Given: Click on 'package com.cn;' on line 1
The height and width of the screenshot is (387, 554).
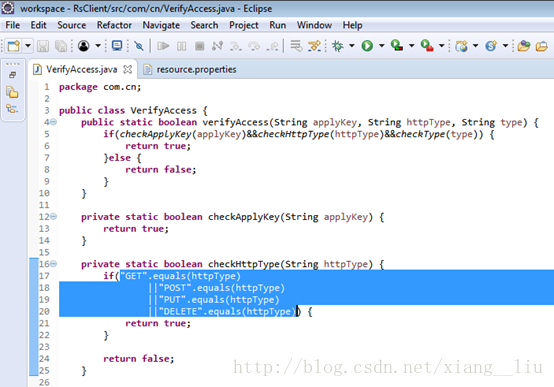Looking at the screenshot, I should pyautogui.click(x=100, y=87).
